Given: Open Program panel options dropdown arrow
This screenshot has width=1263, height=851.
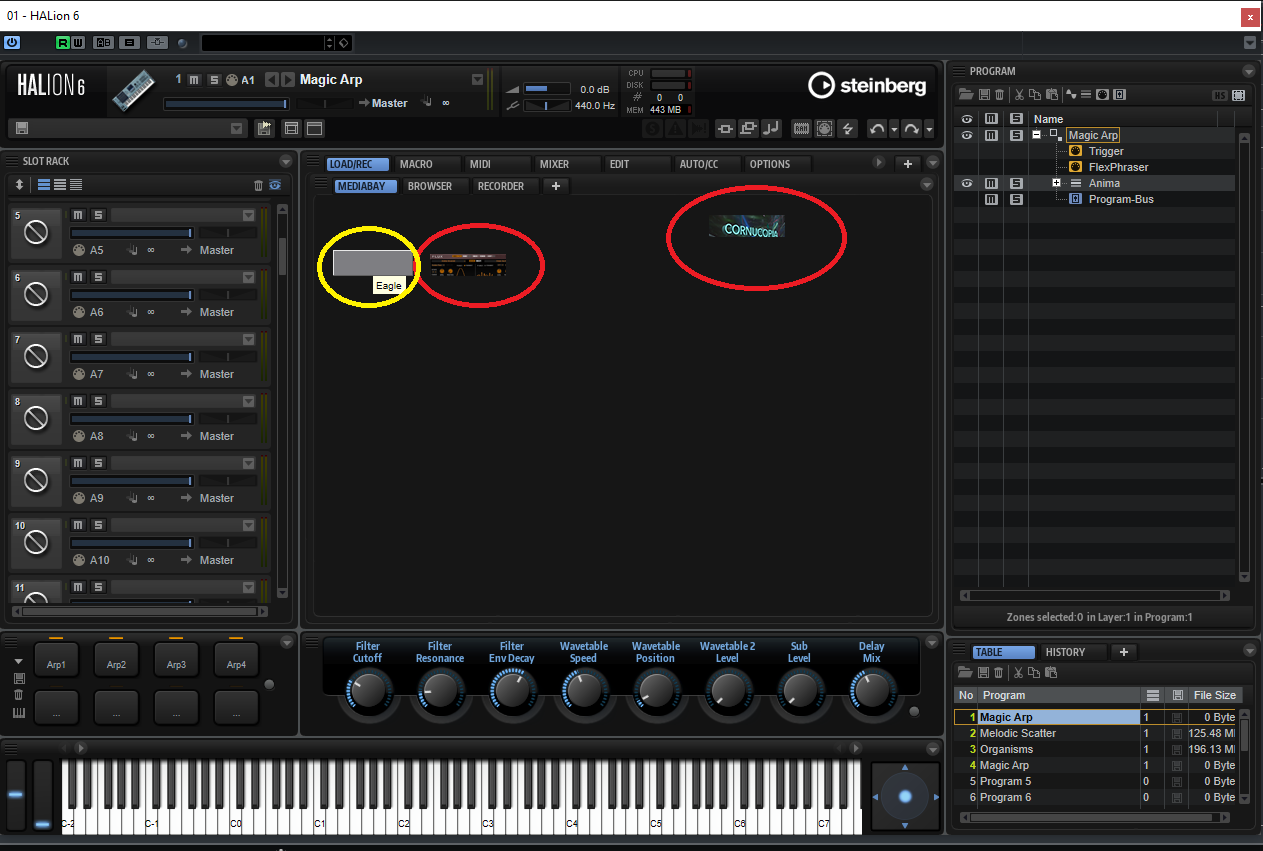Looking at the screenshot, I should pos(1248,71).
